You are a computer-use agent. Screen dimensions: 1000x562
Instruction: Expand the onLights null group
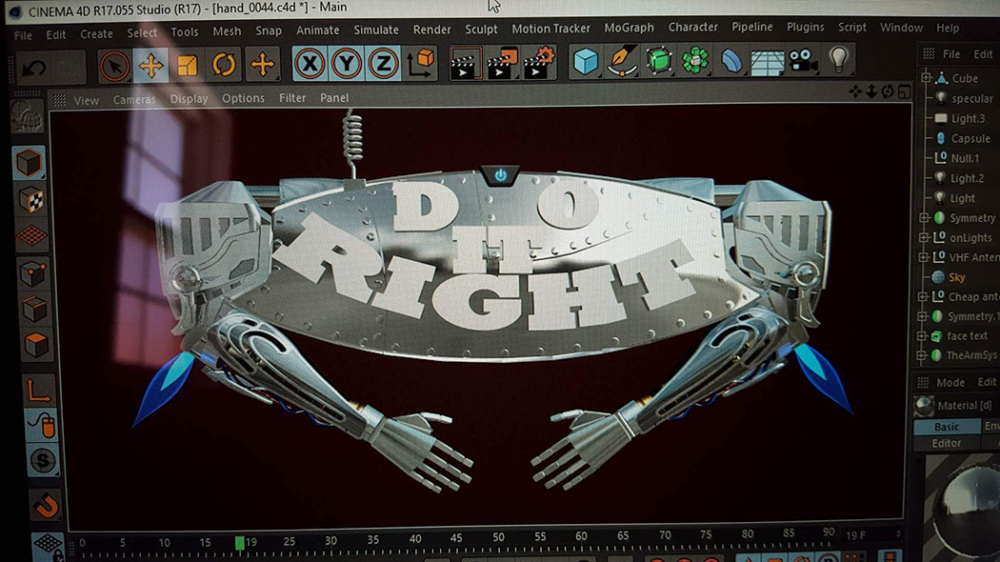point(925,238)
